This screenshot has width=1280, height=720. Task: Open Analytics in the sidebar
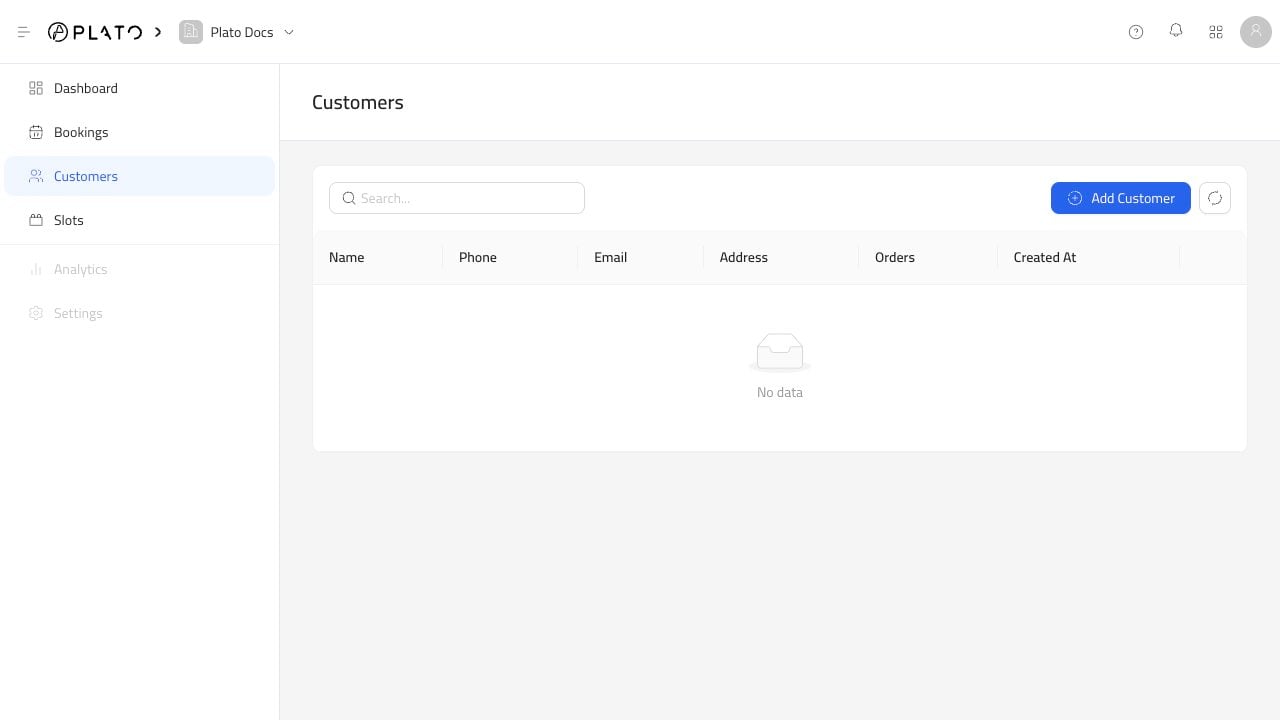(140, 269)
